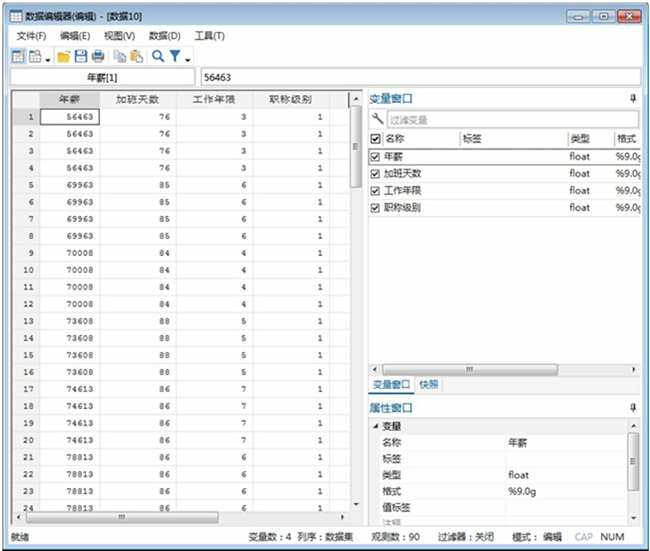
Task: Open the dropdown arrow beside the filter funnel
Action: coord(187,59)
